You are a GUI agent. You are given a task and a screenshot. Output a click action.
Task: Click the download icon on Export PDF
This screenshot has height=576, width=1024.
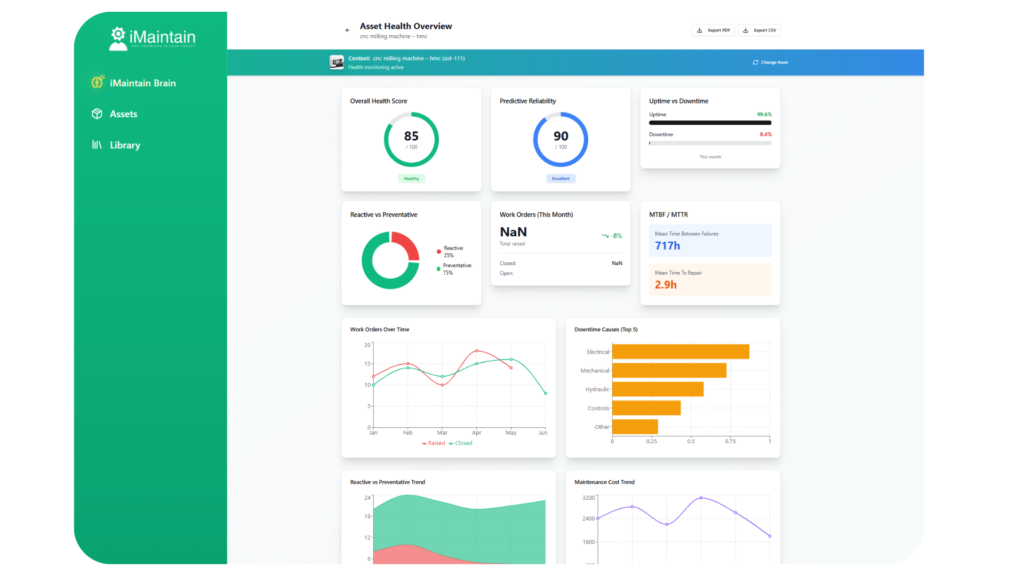pos(699,30)
